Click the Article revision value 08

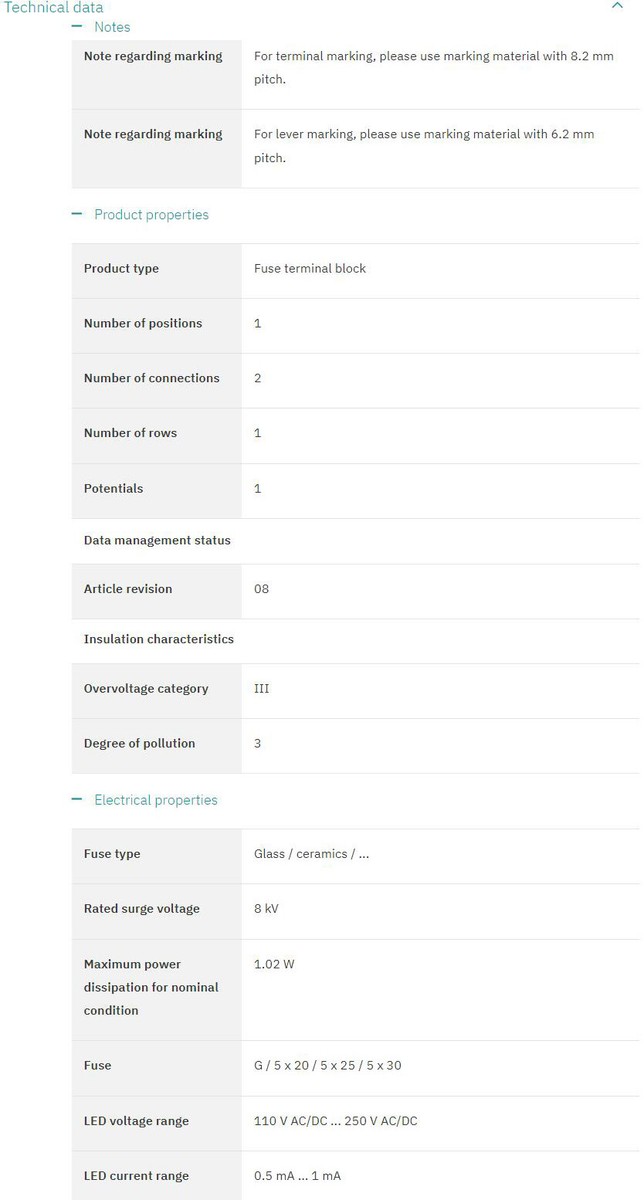[261, 589]
